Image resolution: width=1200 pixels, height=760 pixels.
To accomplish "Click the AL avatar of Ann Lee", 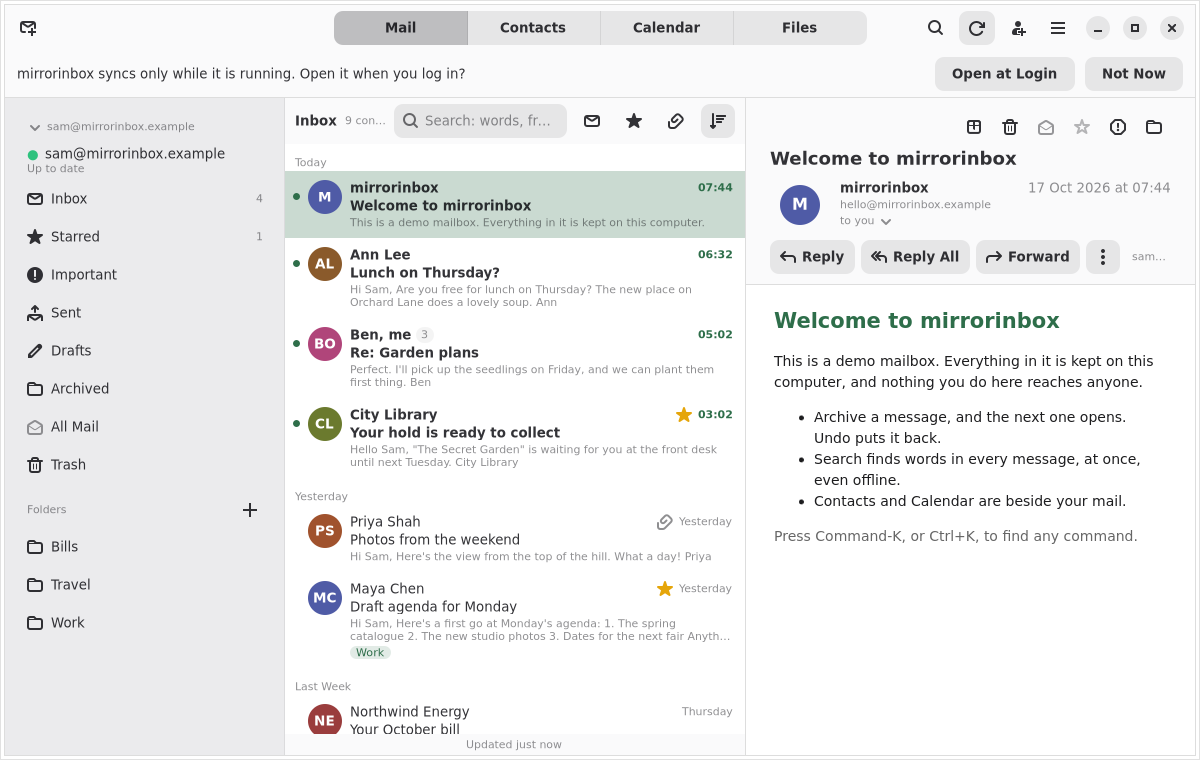I will (325, 264).
